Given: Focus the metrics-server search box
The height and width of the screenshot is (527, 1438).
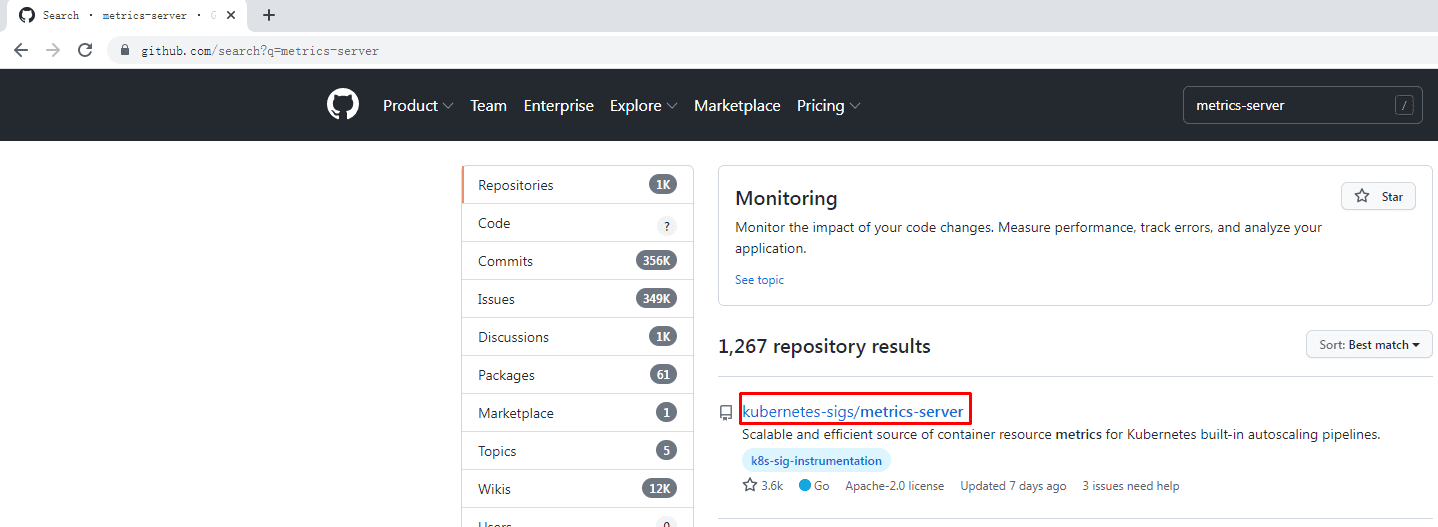Looking at the screenshot, I should [x=1302, y=105].
